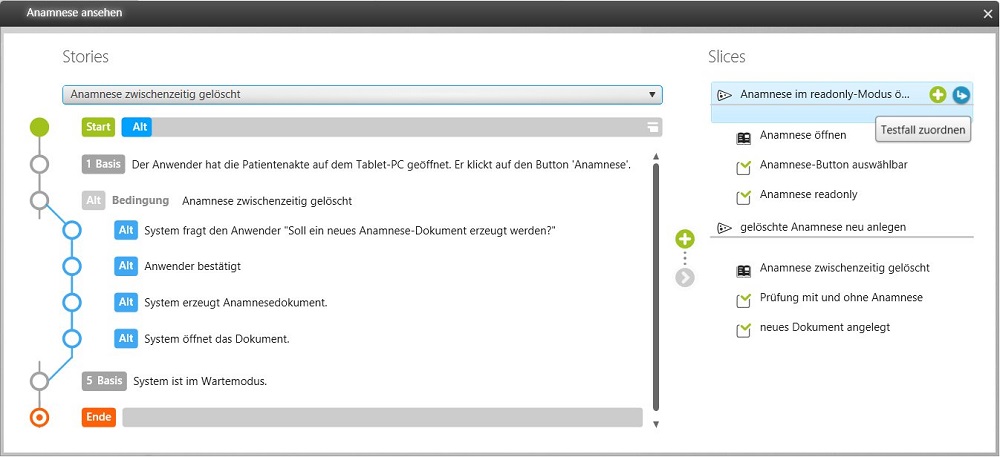Screen dimensions: 1000x457
Task: Click the collapse icon in Start bar
Action: pyautogui.click(x=652, y=127)
